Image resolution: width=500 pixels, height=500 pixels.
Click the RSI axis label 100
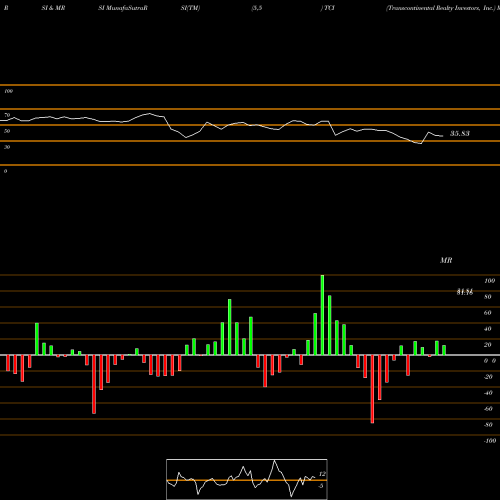click(x=8, y=91)
